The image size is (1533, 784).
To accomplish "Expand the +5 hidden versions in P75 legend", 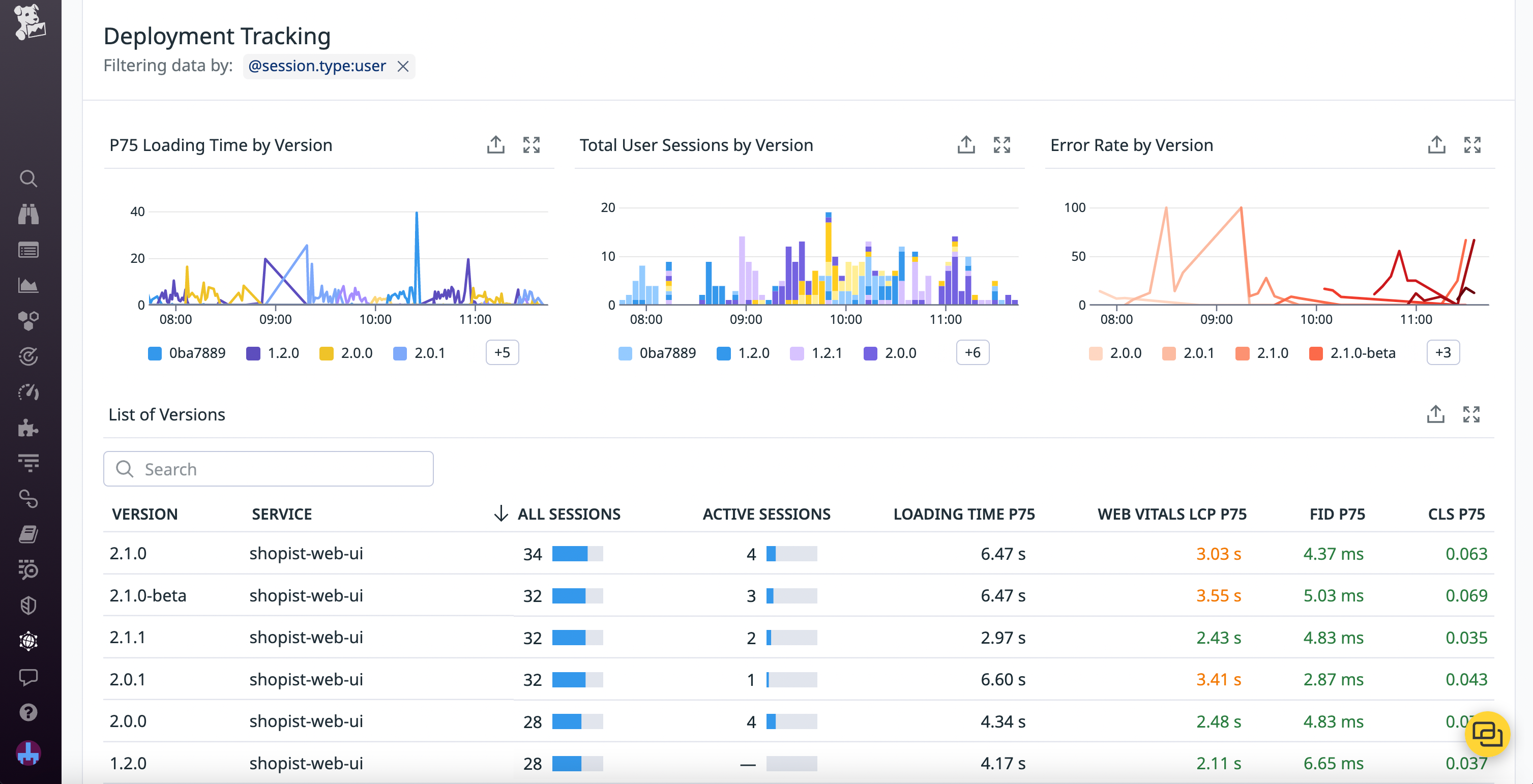I will tap(502, 352).
